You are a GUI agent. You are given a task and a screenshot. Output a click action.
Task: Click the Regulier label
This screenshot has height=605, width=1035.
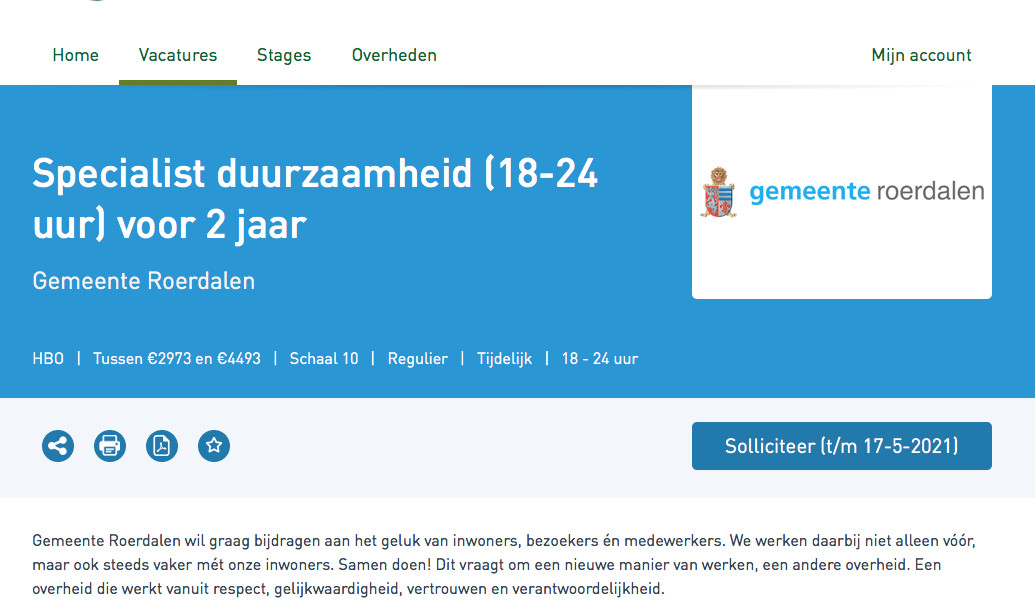[x=418, y=359]
